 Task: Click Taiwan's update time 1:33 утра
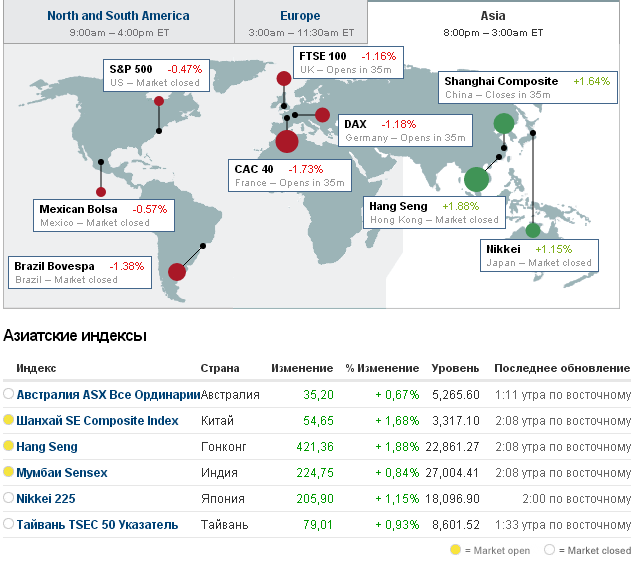(563, 525)
